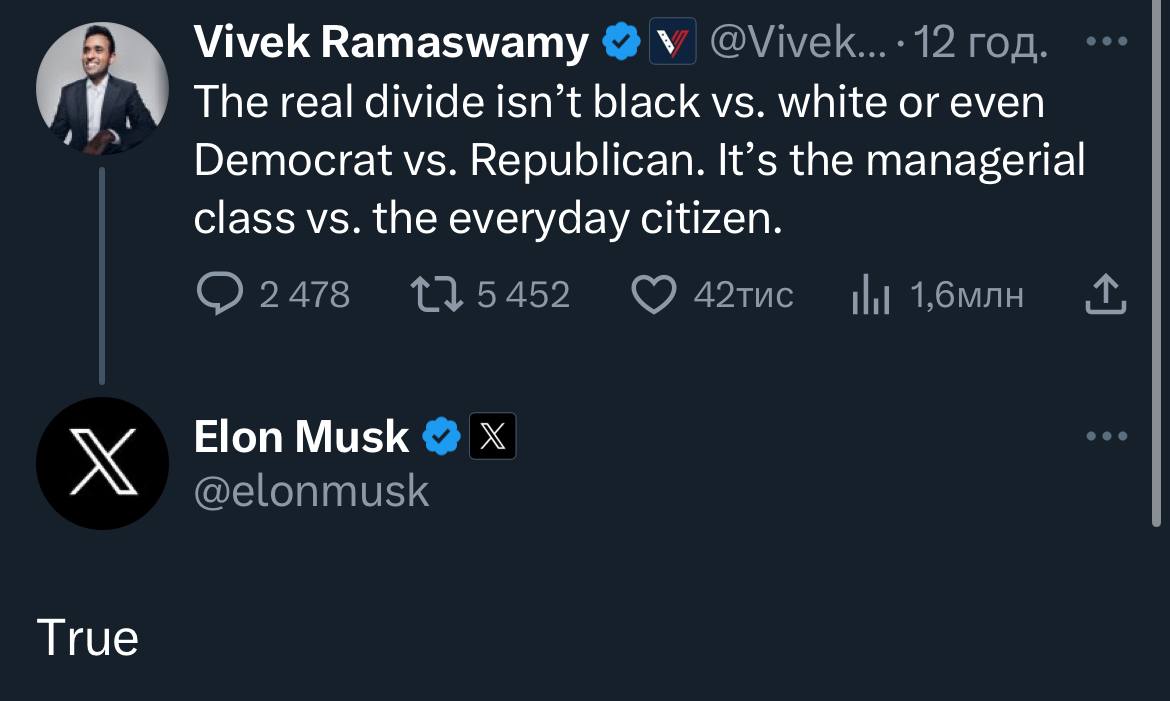This screenshot has height=701, width=1170.
Task: Tap the share icon on Vivek's post
Action: pyautogui.click(x=1106, y=295)
